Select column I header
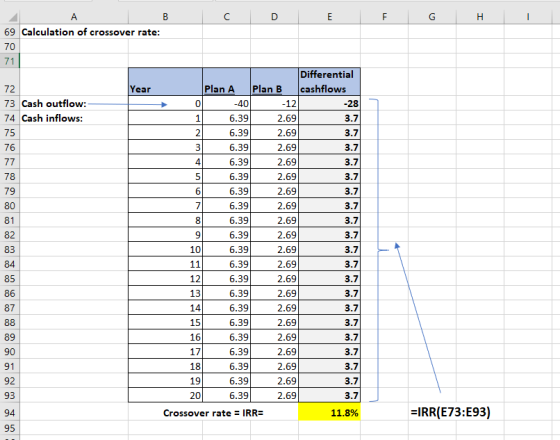The width and height of the screenshot is (560, 440). click(x=528, y=17)
